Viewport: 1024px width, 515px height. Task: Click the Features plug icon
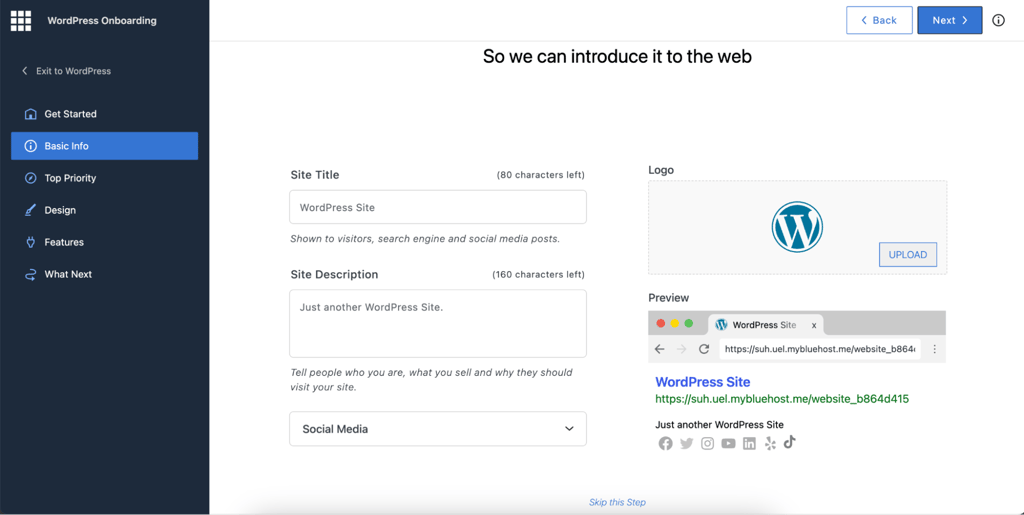(30, 242)
